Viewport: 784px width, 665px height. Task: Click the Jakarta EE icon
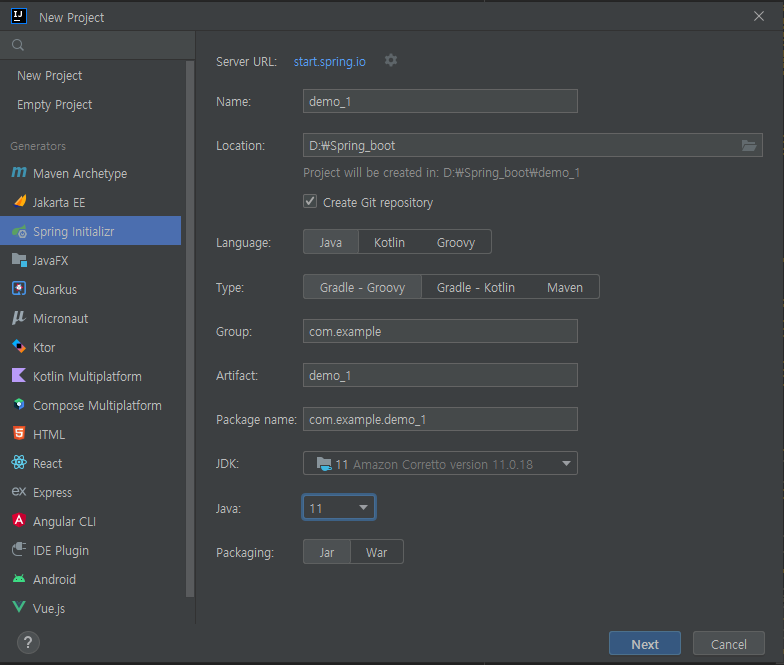(x=20, y=202)
